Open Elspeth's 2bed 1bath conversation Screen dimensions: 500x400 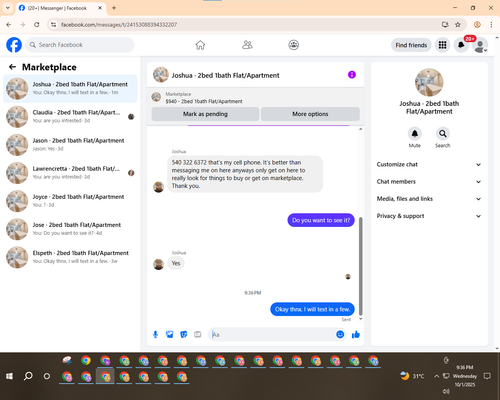click(70, 257)
